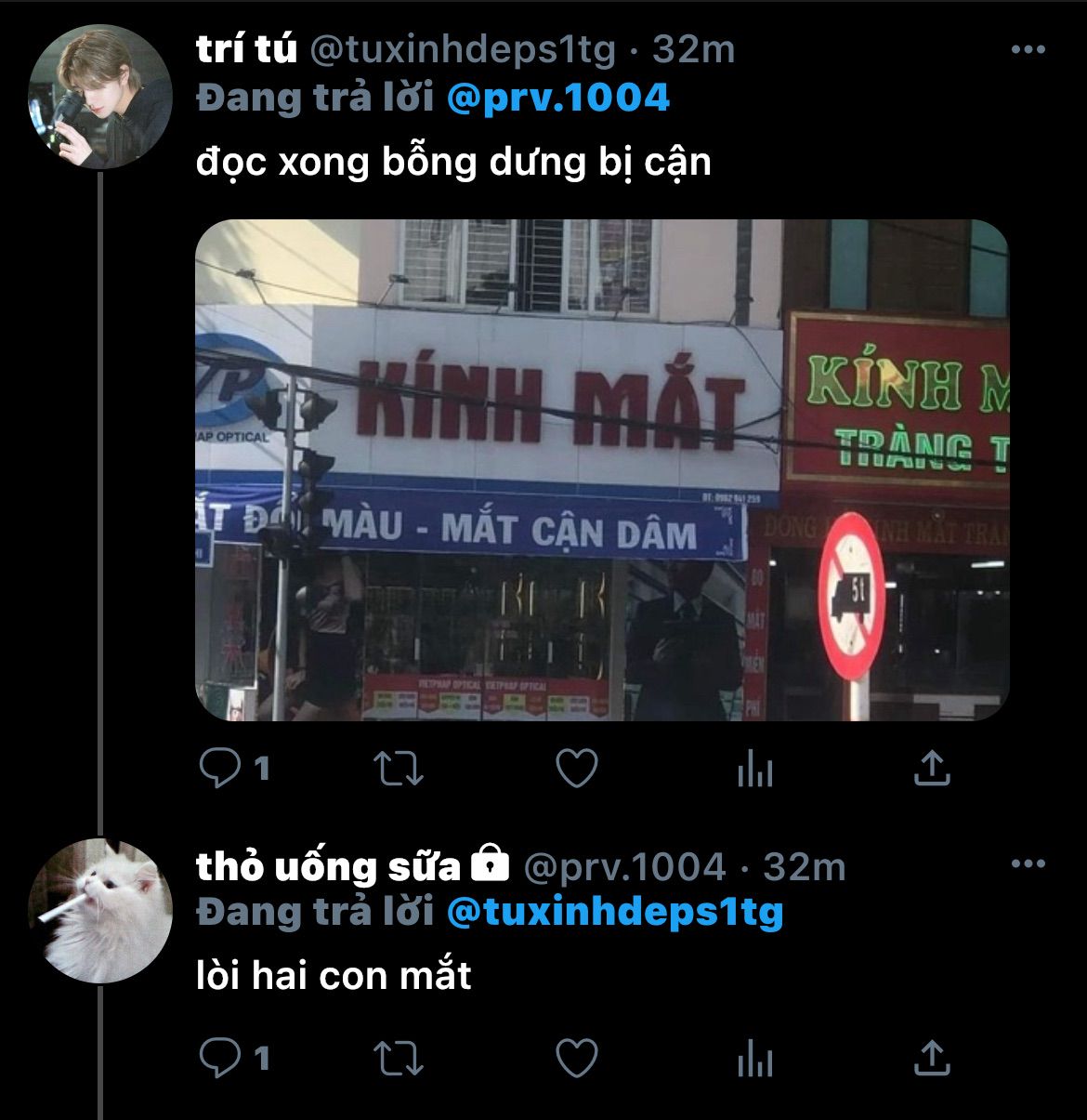Open the trí tú display name

(x=246, y=49)
